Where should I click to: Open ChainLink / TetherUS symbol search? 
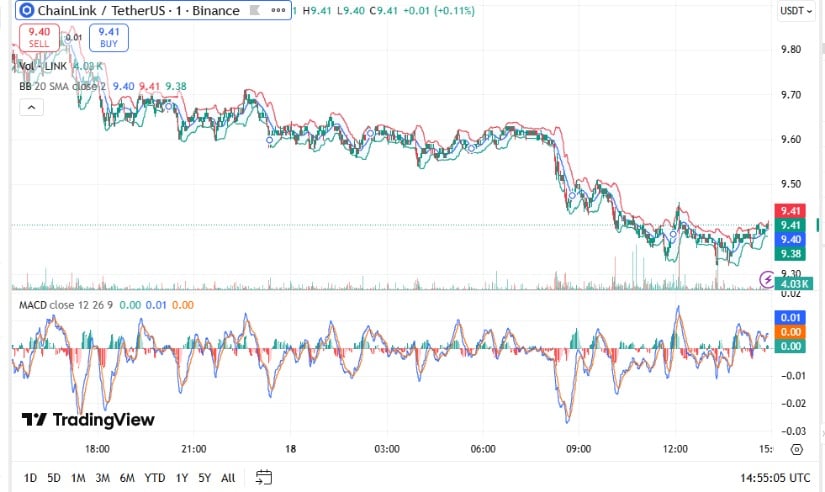(139, 11)
